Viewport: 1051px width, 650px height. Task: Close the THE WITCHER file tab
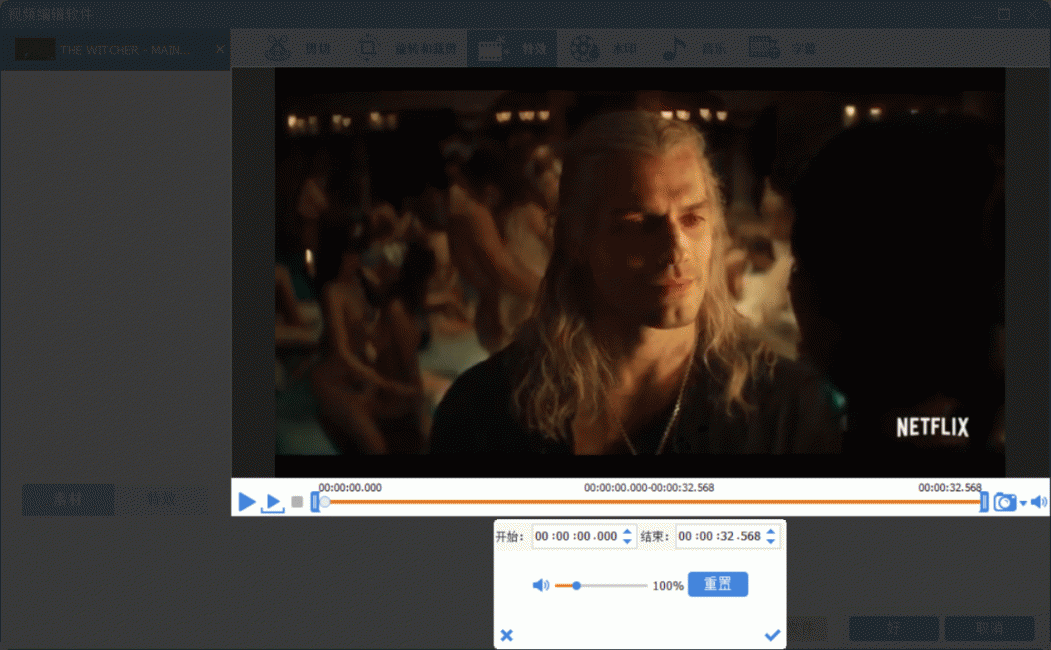(220, 49)
